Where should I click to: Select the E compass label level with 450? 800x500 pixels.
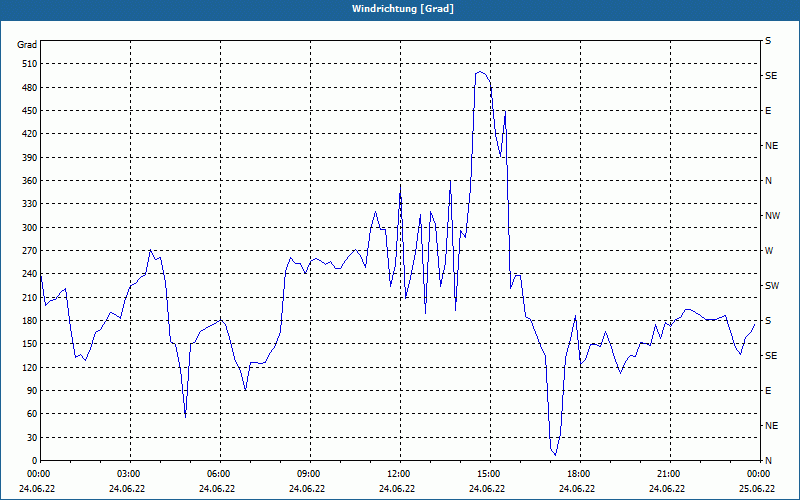click(x=768, y=111)
